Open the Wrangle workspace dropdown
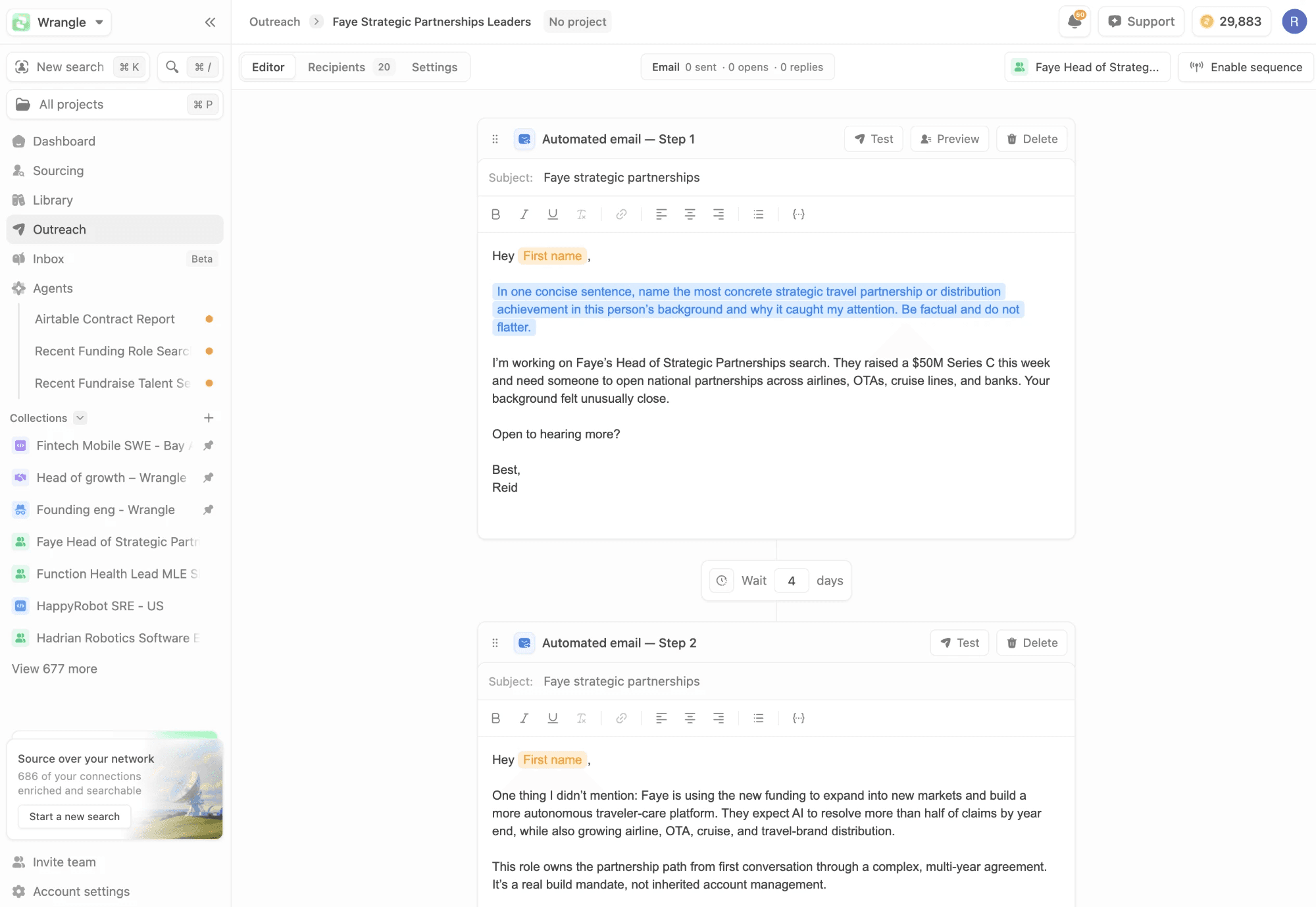Screen dimensions: 1316x907 (x=59, y=22)
